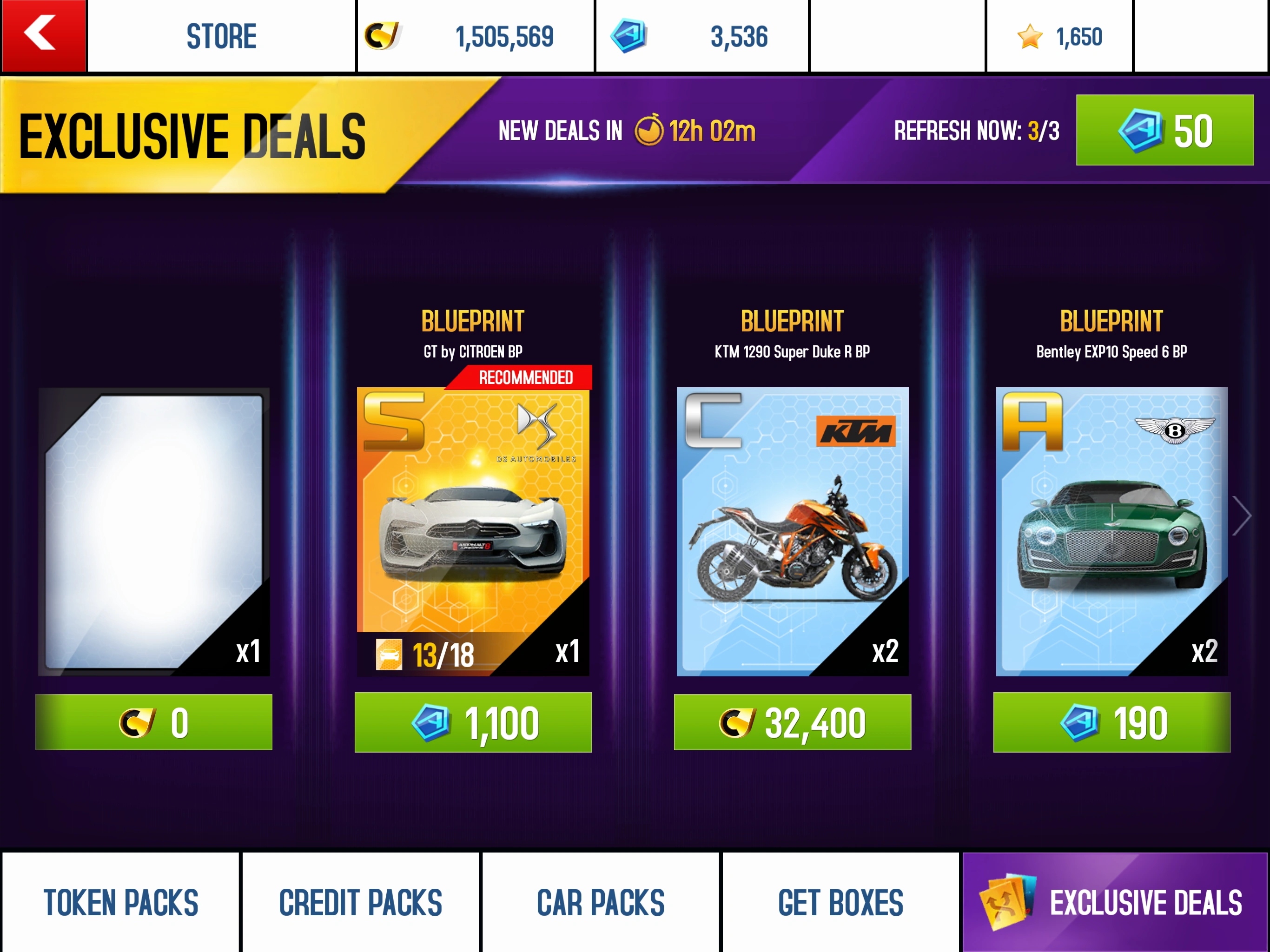Screen dimensions: 1270x952
Task: Select the Bentley EXP10 Speed 6 card
Action: coord(1111,532)
